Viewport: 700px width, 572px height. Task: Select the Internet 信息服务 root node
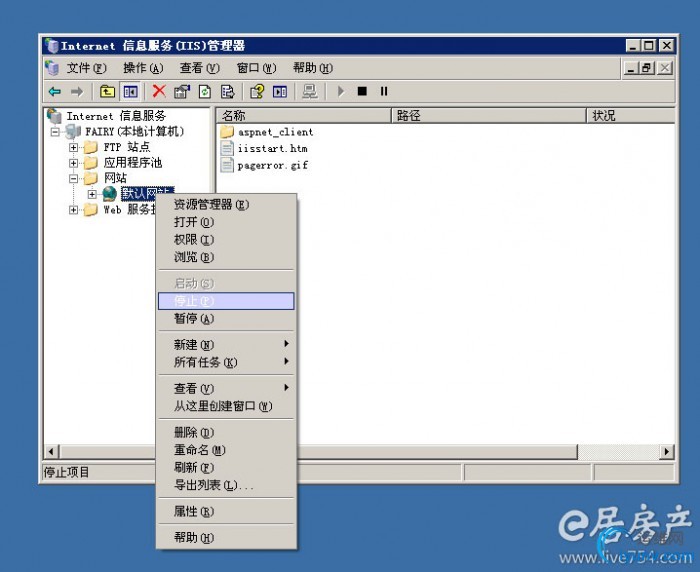(116, 116)
